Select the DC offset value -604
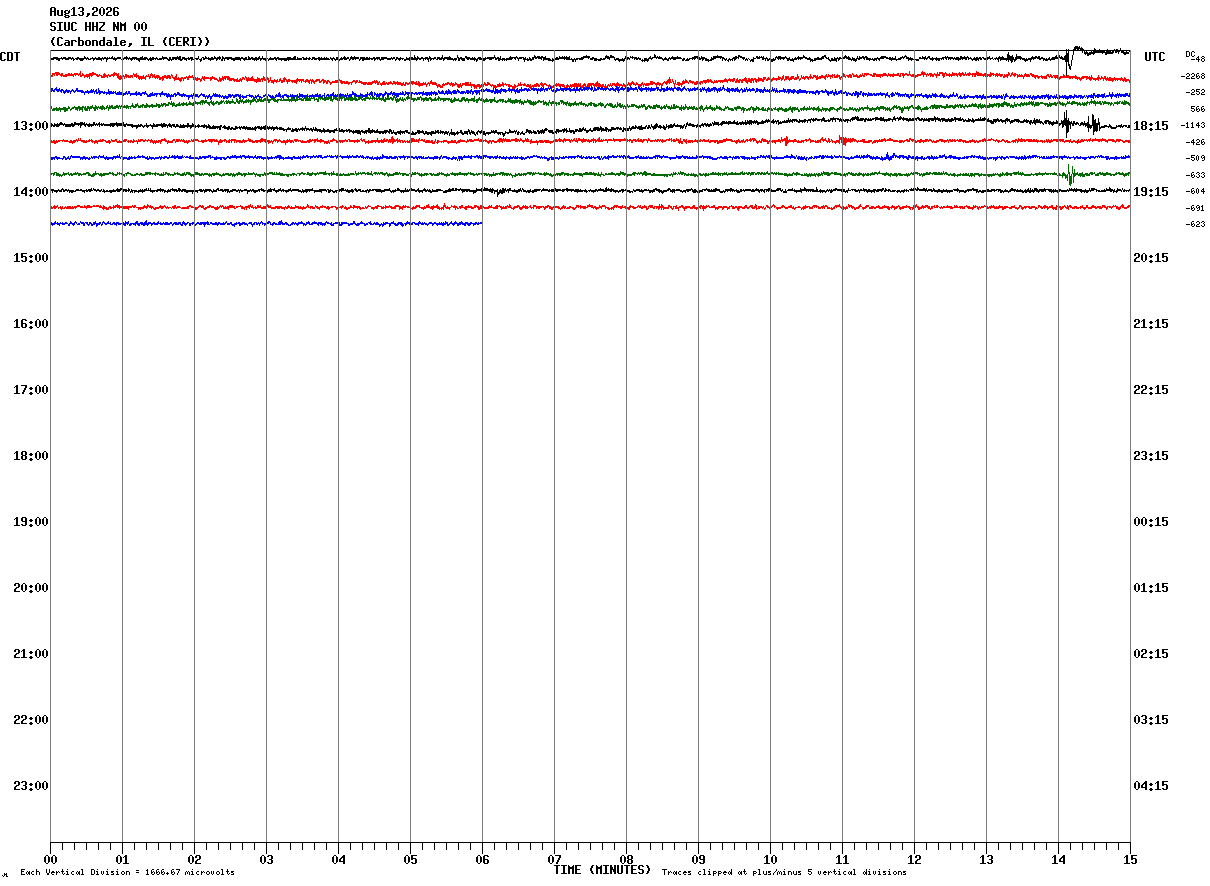 tap(1195, 191)
